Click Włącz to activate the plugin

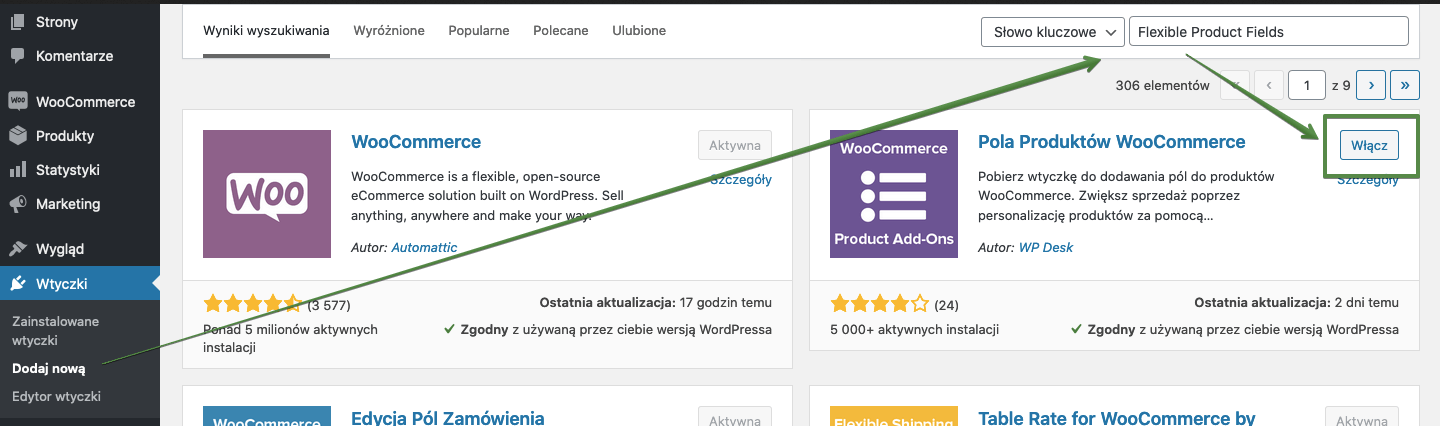click(x=1369, y=145)
